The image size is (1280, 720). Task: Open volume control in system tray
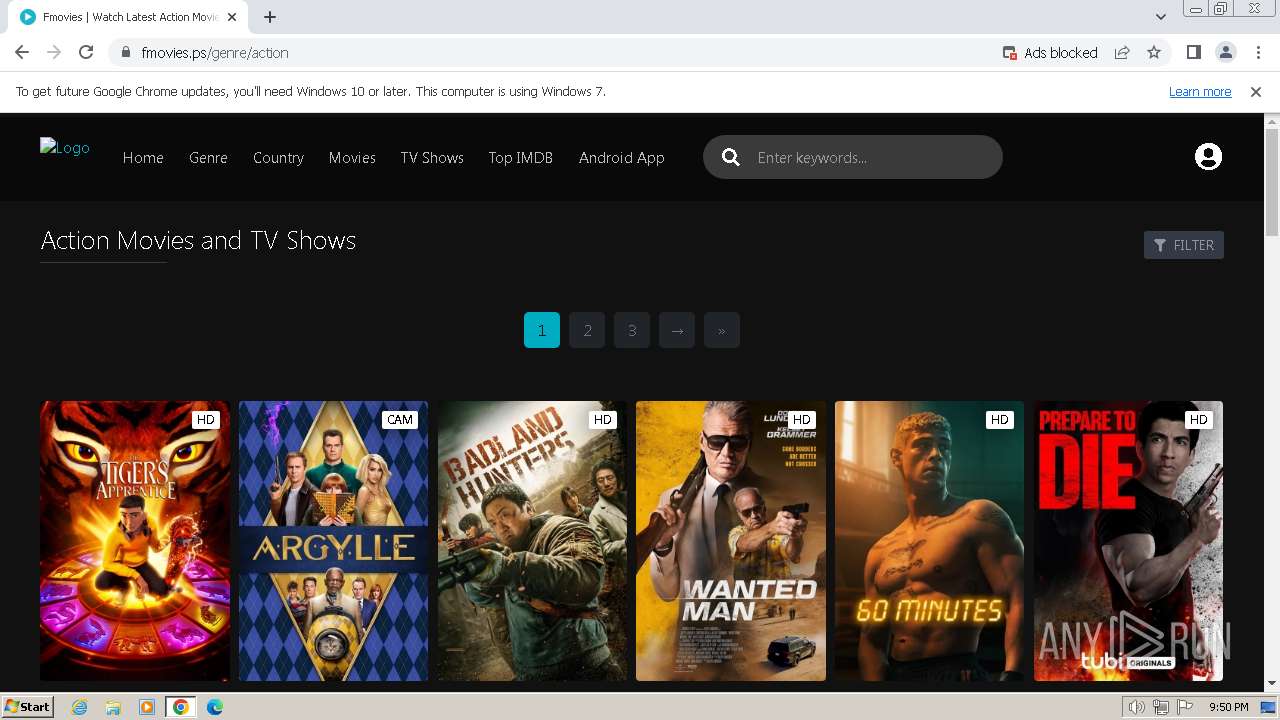(x=1136, y=707)
